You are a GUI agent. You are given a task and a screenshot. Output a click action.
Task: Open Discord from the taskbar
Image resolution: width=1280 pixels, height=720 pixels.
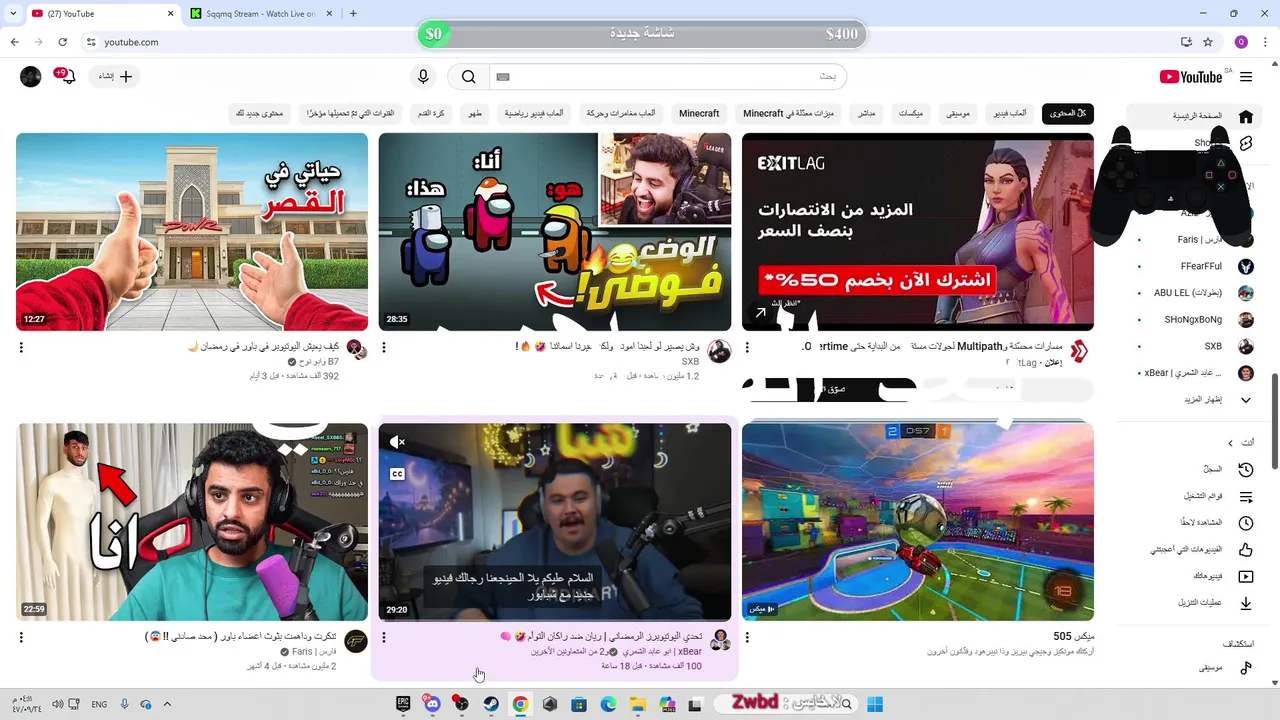(x=432, y=704)
